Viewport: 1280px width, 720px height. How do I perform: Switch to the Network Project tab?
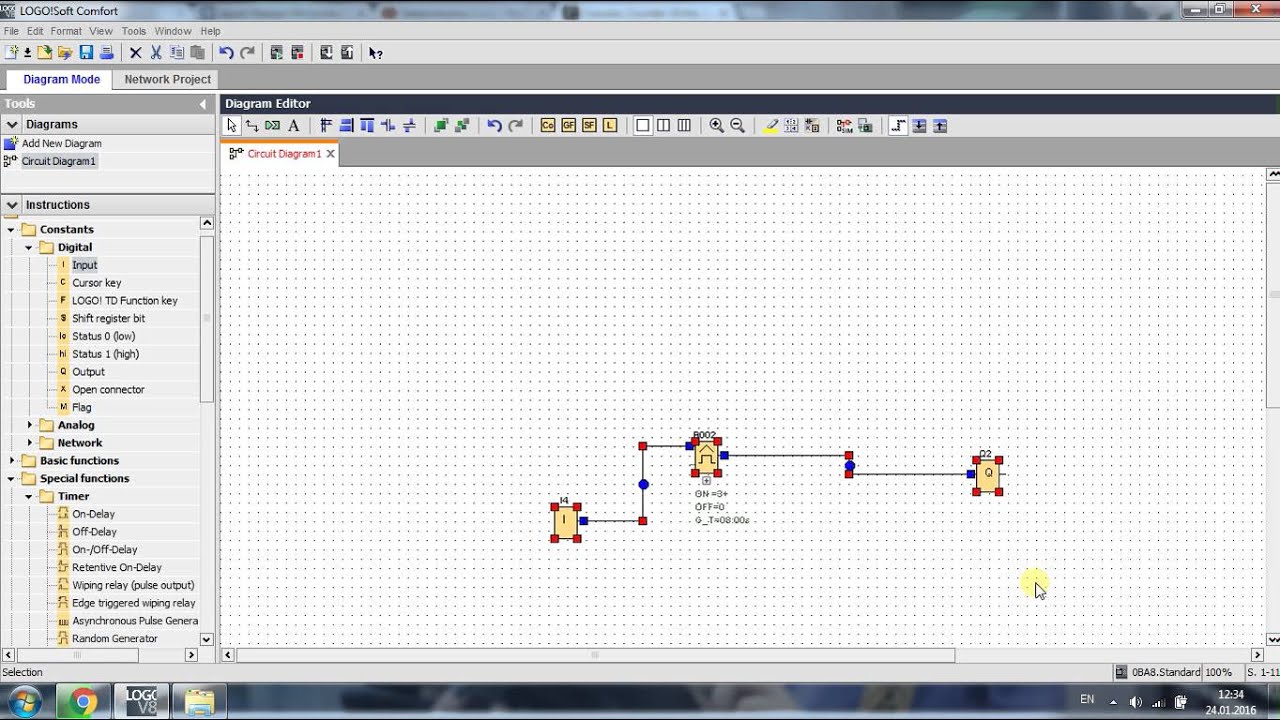(x=168, y=79)
